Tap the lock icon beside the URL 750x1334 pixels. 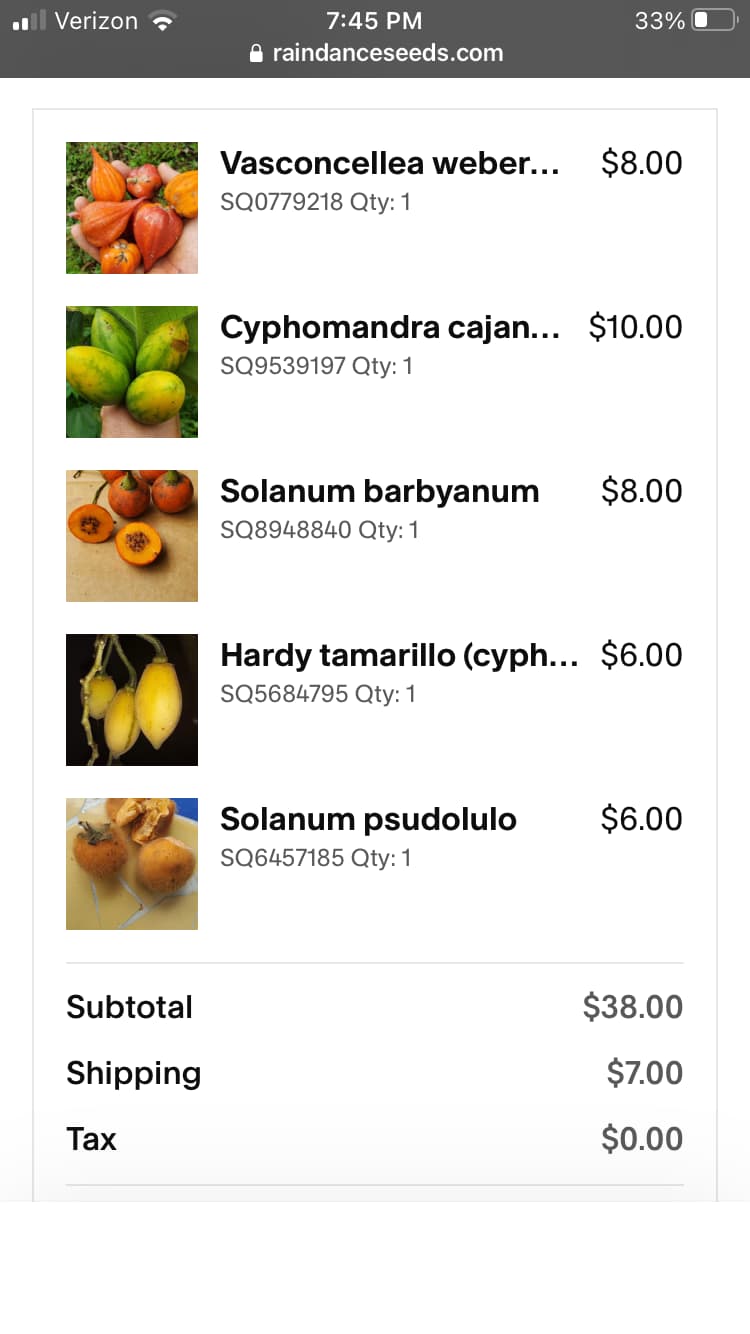pos(257,53)
